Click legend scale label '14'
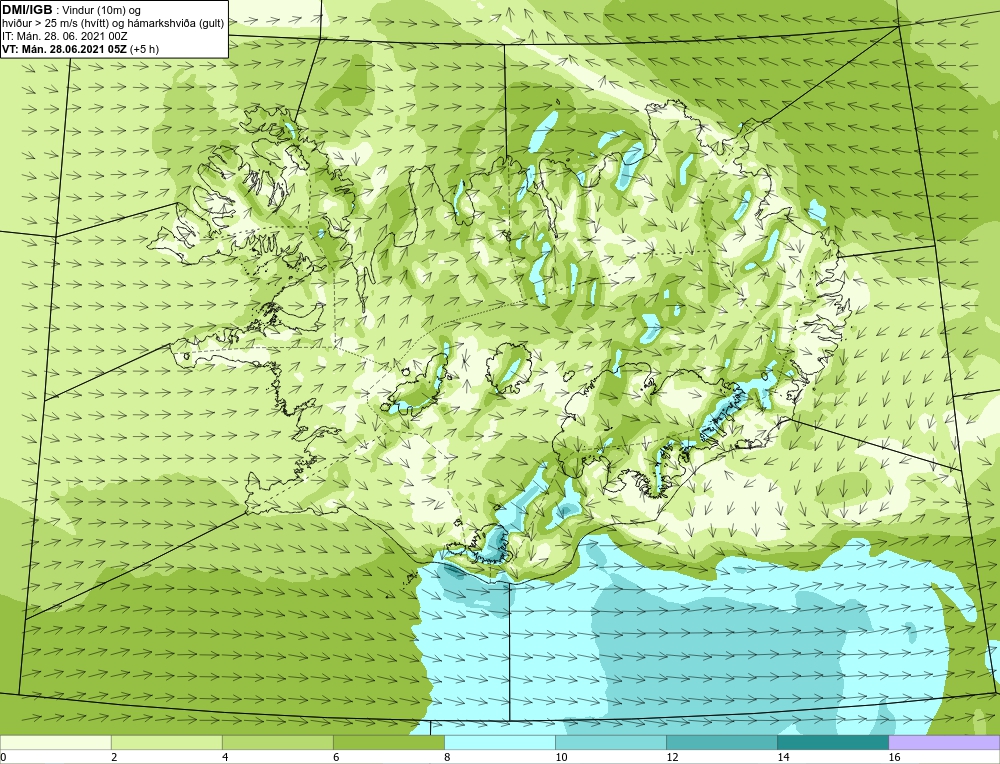This screenshot has width=1000, height=764. pyautogui.click(x=783, y=757)
